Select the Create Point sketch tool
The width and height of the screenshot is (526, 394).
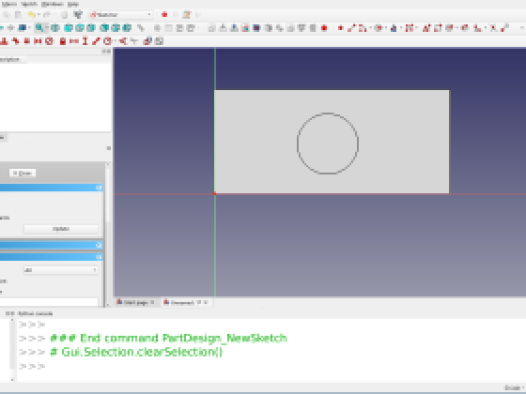(340, 28)
